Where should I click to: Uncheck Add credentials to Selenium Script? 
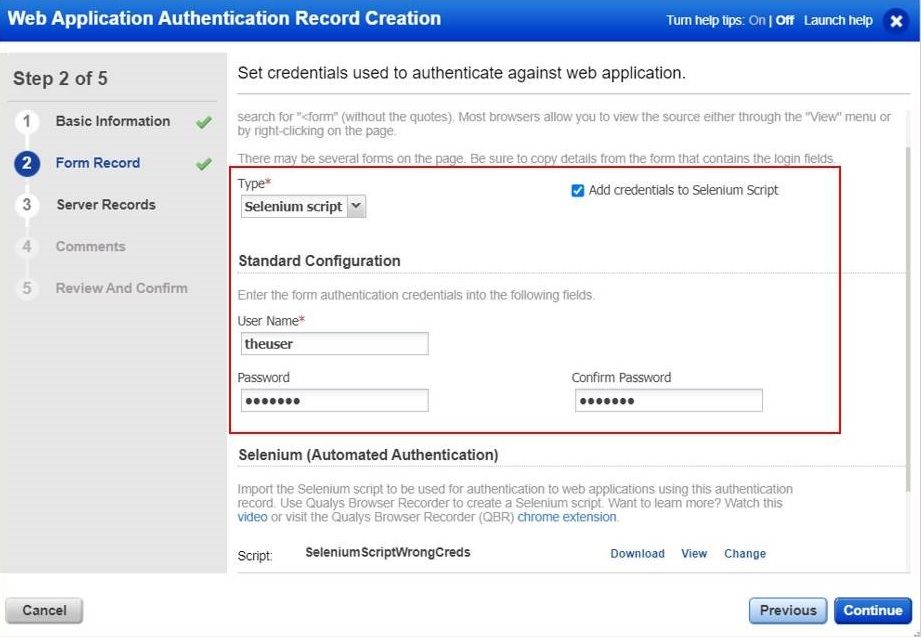click(x=577, y=190)
